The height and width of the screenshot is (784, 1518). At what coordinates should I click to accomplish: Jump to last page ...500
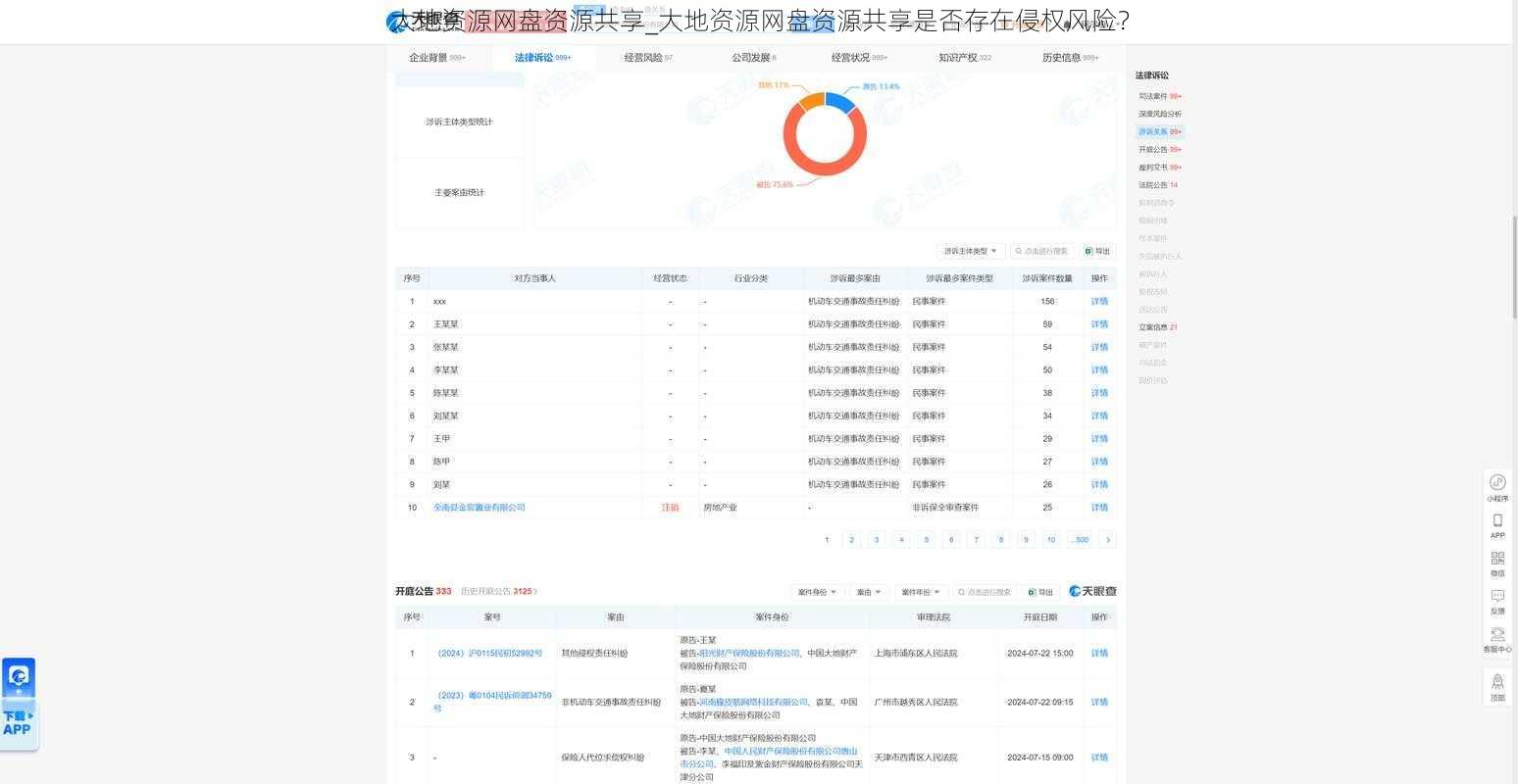[1080, 540]
